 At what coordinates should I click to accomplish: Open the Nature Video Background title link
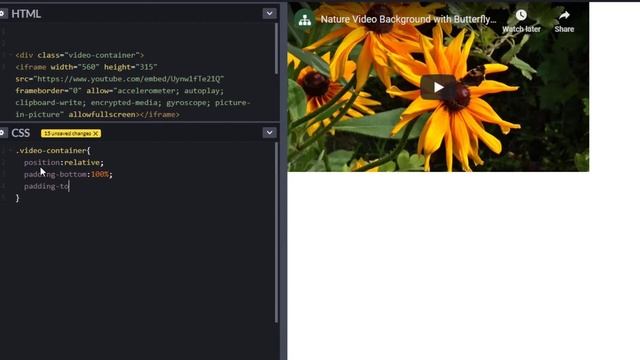[x=408, y=19]
